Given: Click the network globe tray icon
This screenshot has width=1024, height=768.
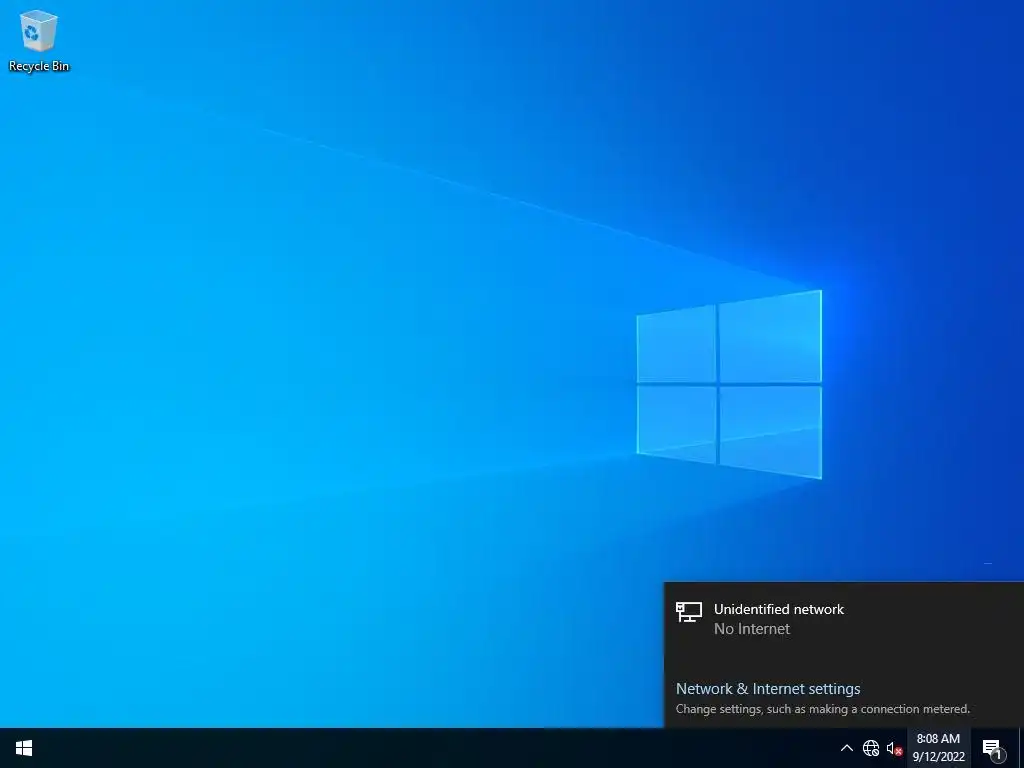Looking at the screenshot, I should tap(871, 748).
